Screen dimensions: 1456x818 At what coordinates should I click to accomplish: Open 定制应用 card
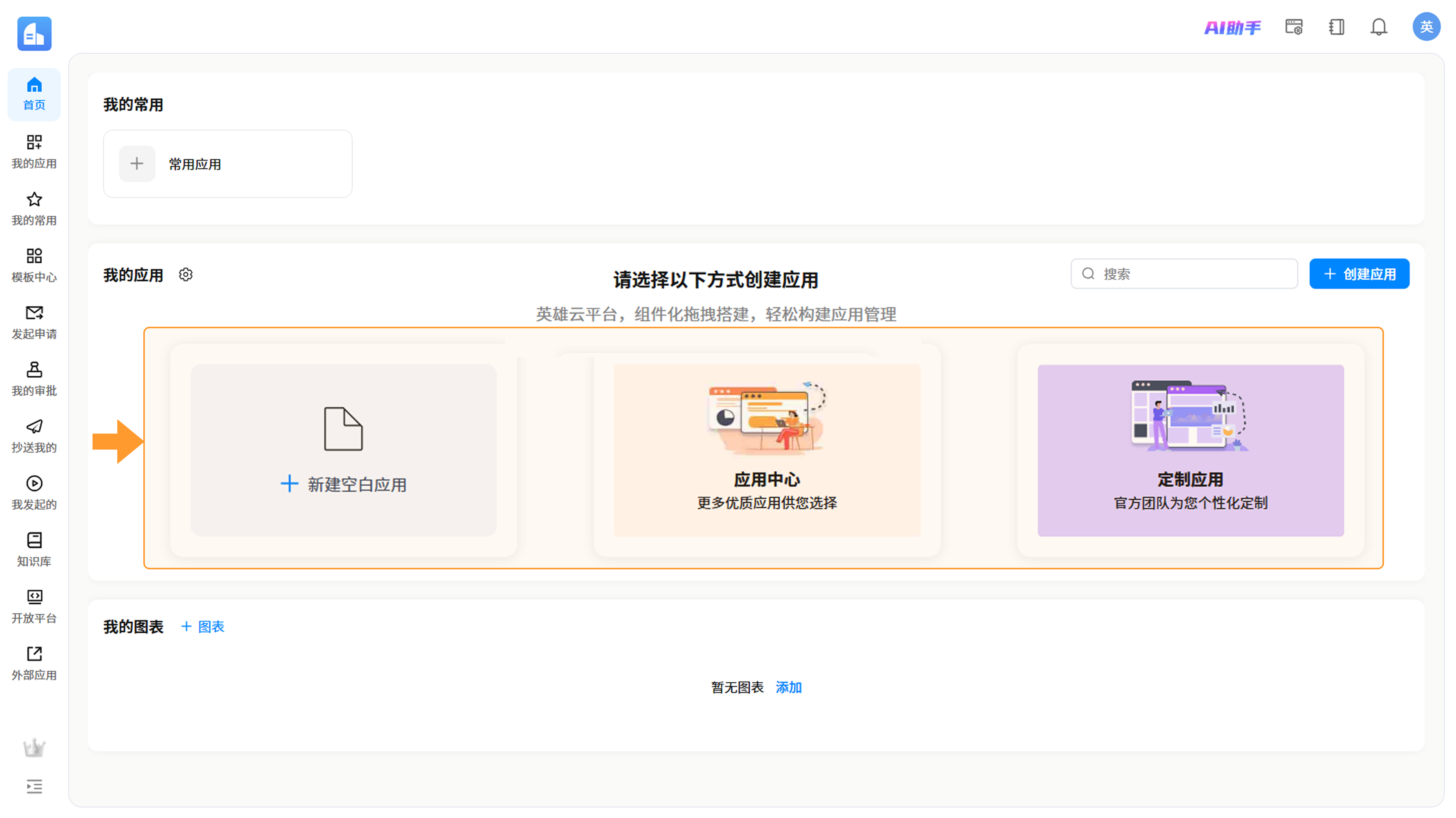[x=1191, y=450]
